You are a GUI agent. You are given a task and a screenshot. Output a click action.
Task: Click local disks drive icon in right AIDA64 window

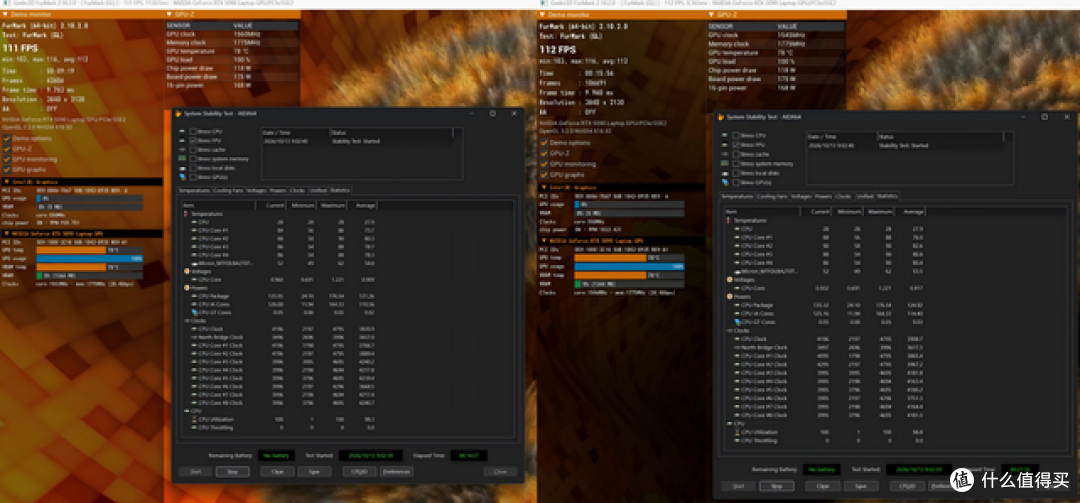(x=726, y=174)
